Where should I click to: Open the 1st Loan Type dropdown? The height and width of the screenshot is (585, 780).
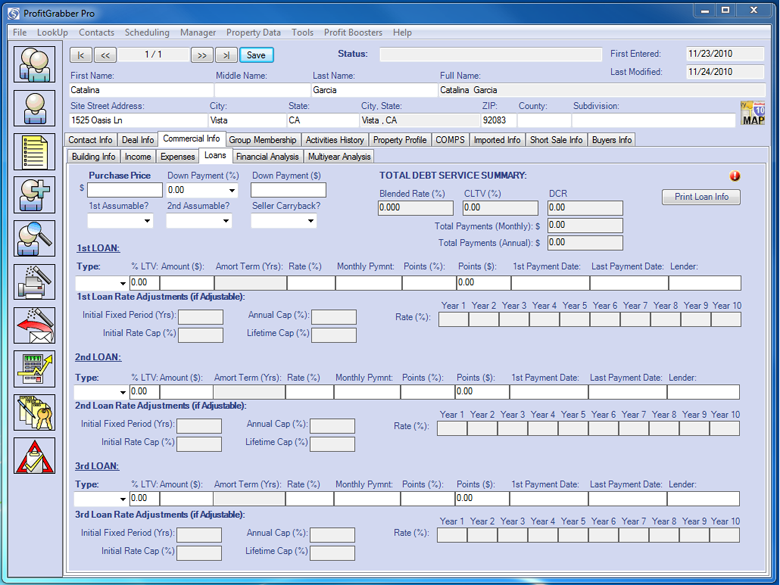click(122, 283)
